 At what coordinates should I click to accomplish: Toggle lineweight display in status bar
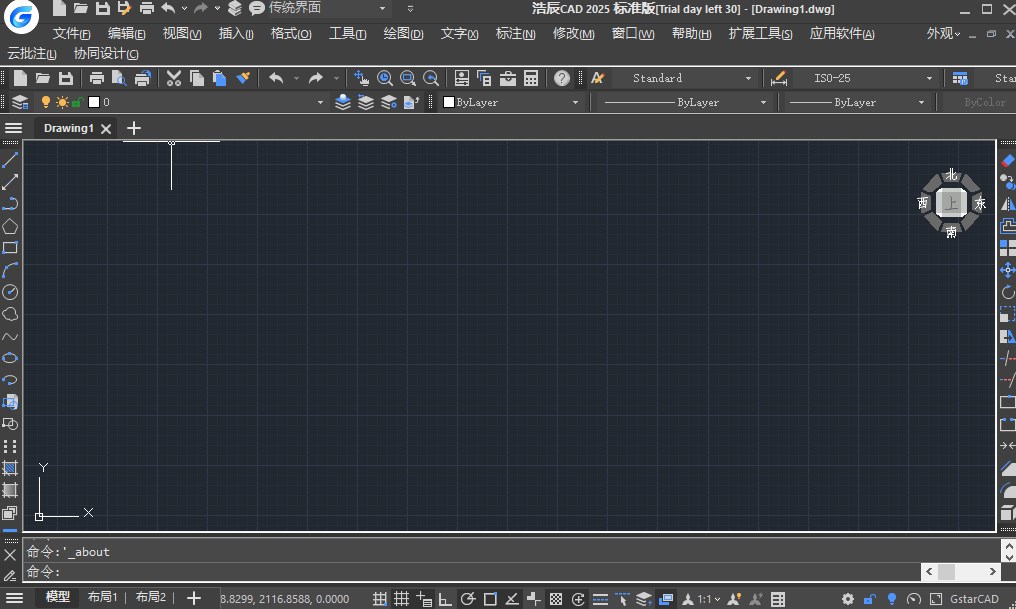tap(600, 599)
